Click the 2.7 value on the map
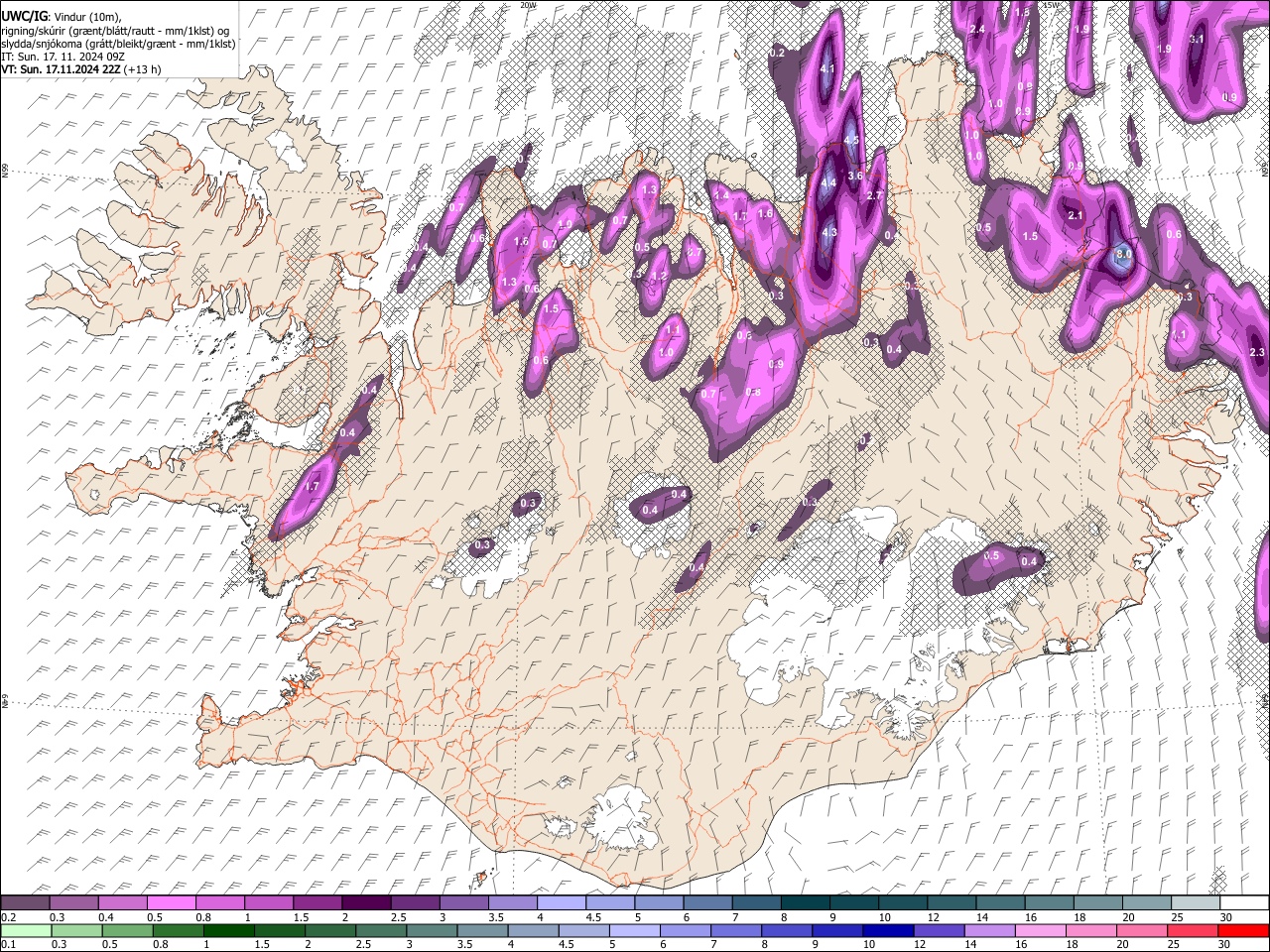Screen dimensions: 1270x952 (x=874, y=196)
